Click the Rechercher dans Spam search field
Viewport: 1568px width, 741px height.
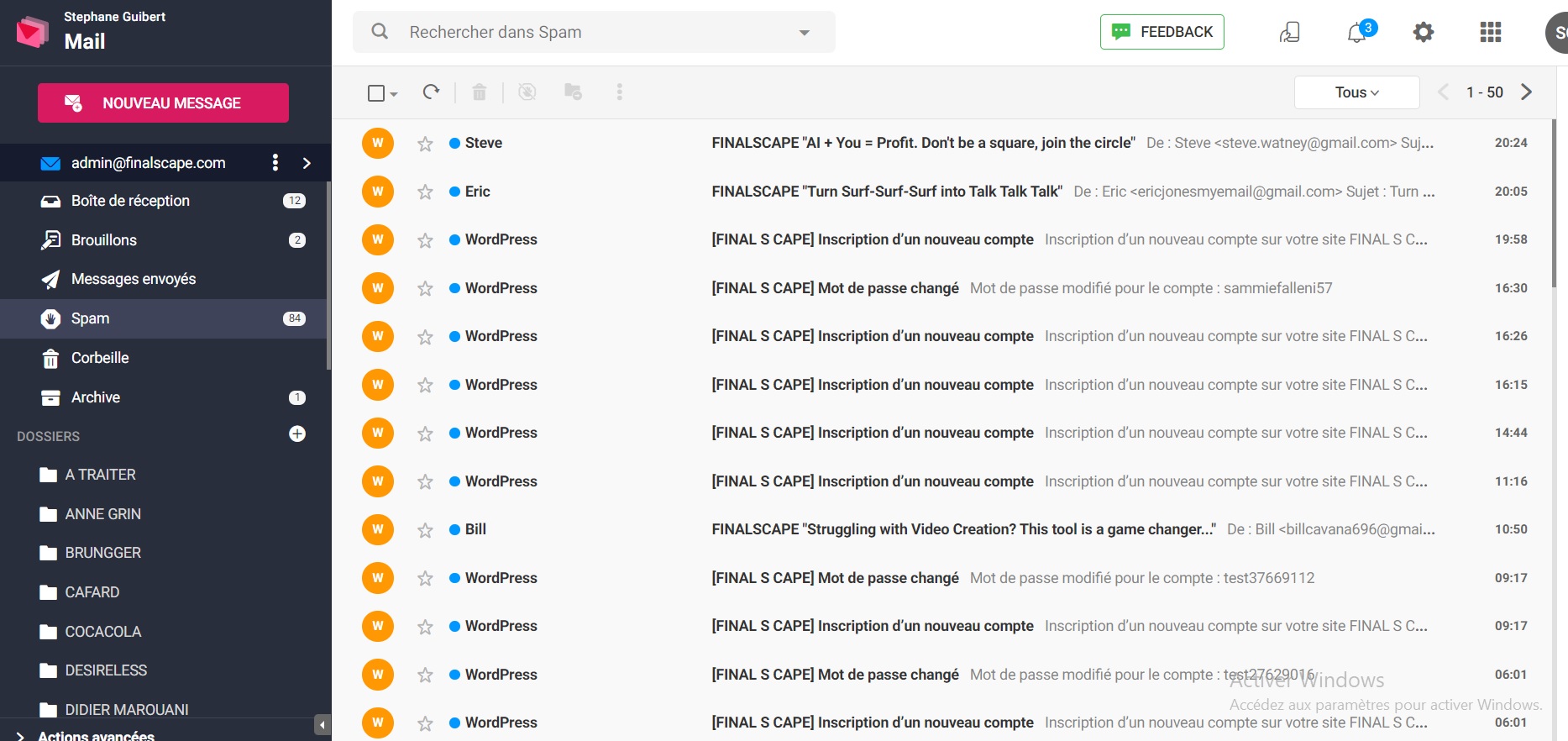[594, 32]
